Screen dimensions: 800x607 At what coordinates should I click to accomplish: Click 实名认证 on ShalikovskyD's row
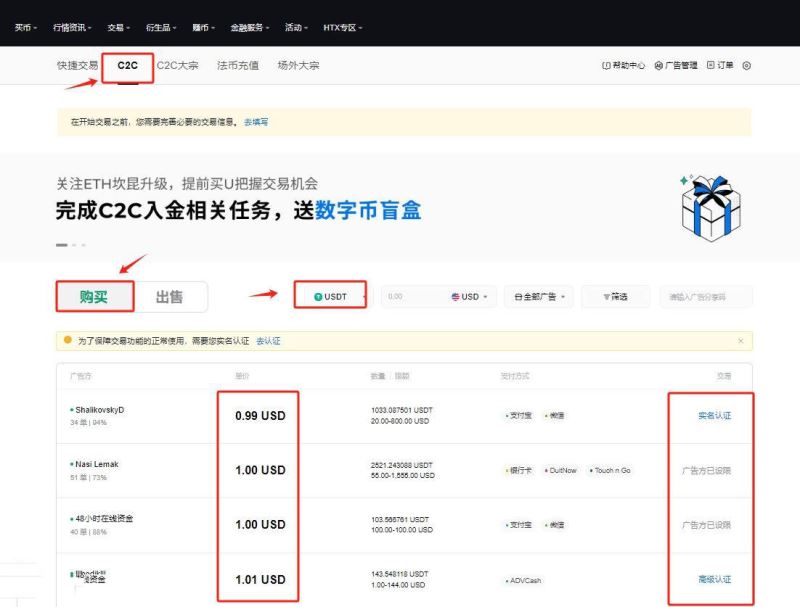click(714, 416)
